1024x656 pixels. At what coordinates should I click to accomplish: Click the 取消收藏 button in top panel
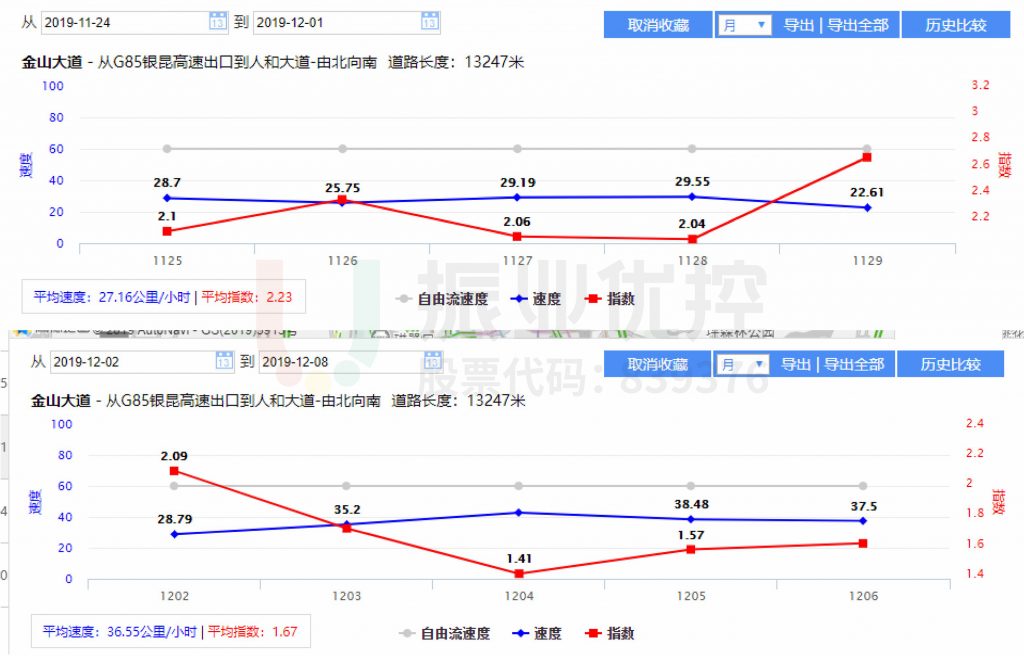(657, 24)
